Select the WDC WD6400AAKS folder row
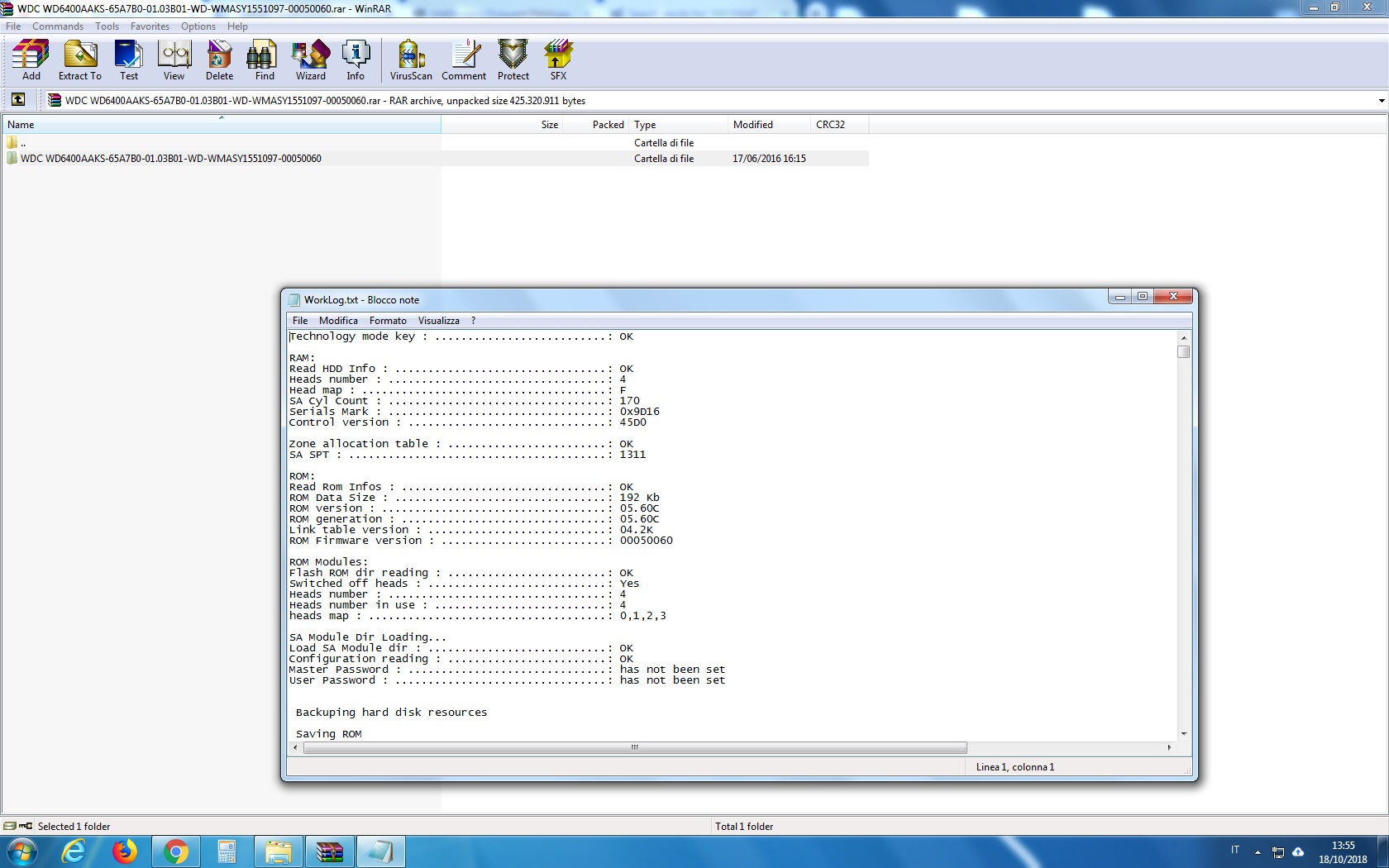The image size is (1389, 868). pyautogui.click(x=436, y=159)
